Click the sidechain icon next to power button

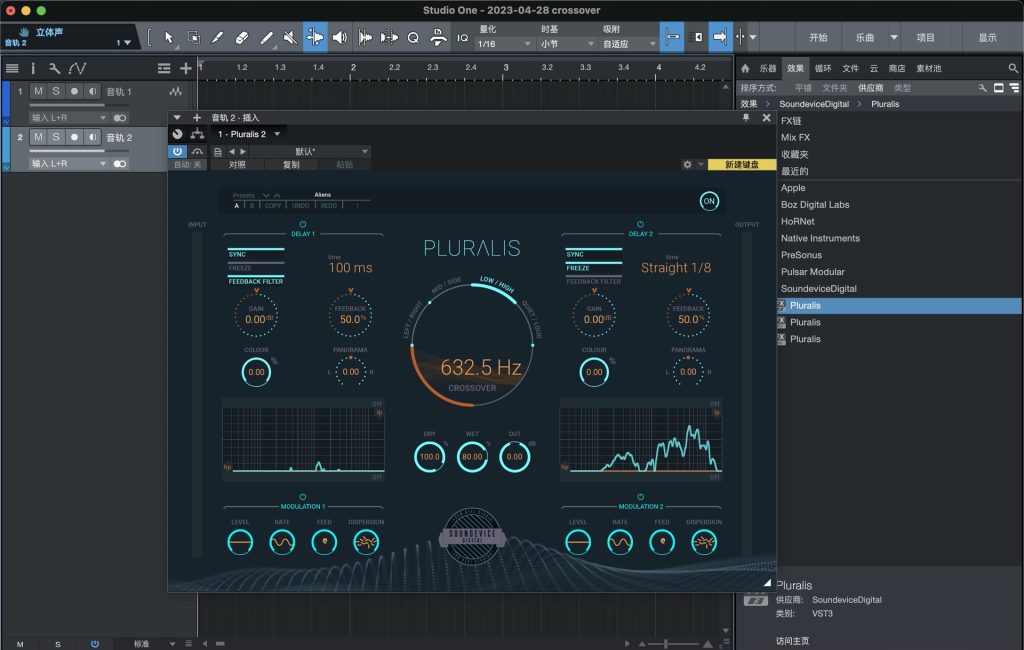pyautogui.click(x=197, y=152)
